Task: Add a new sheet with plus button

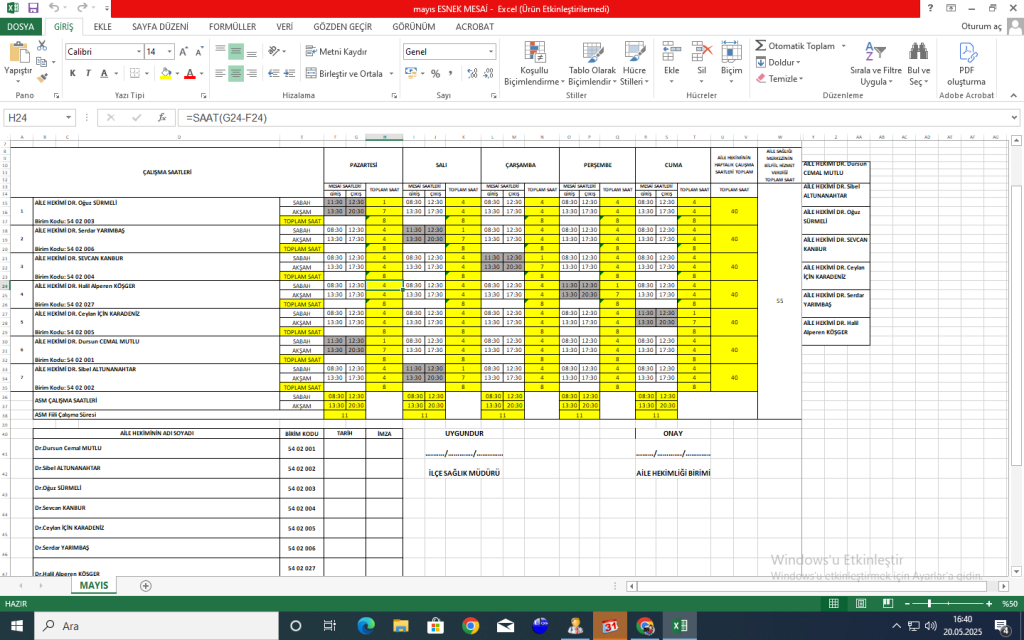Action: click(146, 586)
